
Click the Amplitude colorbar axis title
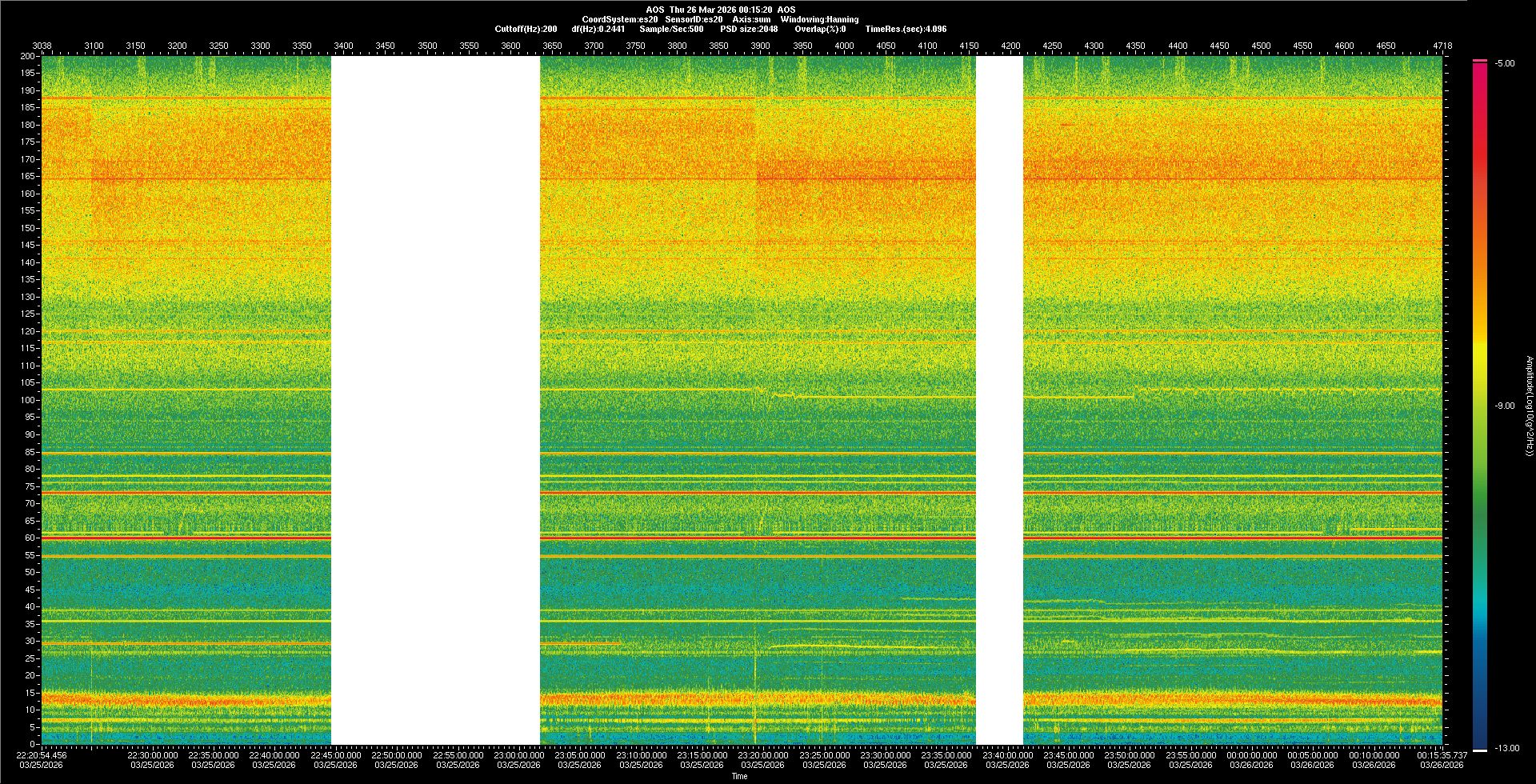point(1529,406)
